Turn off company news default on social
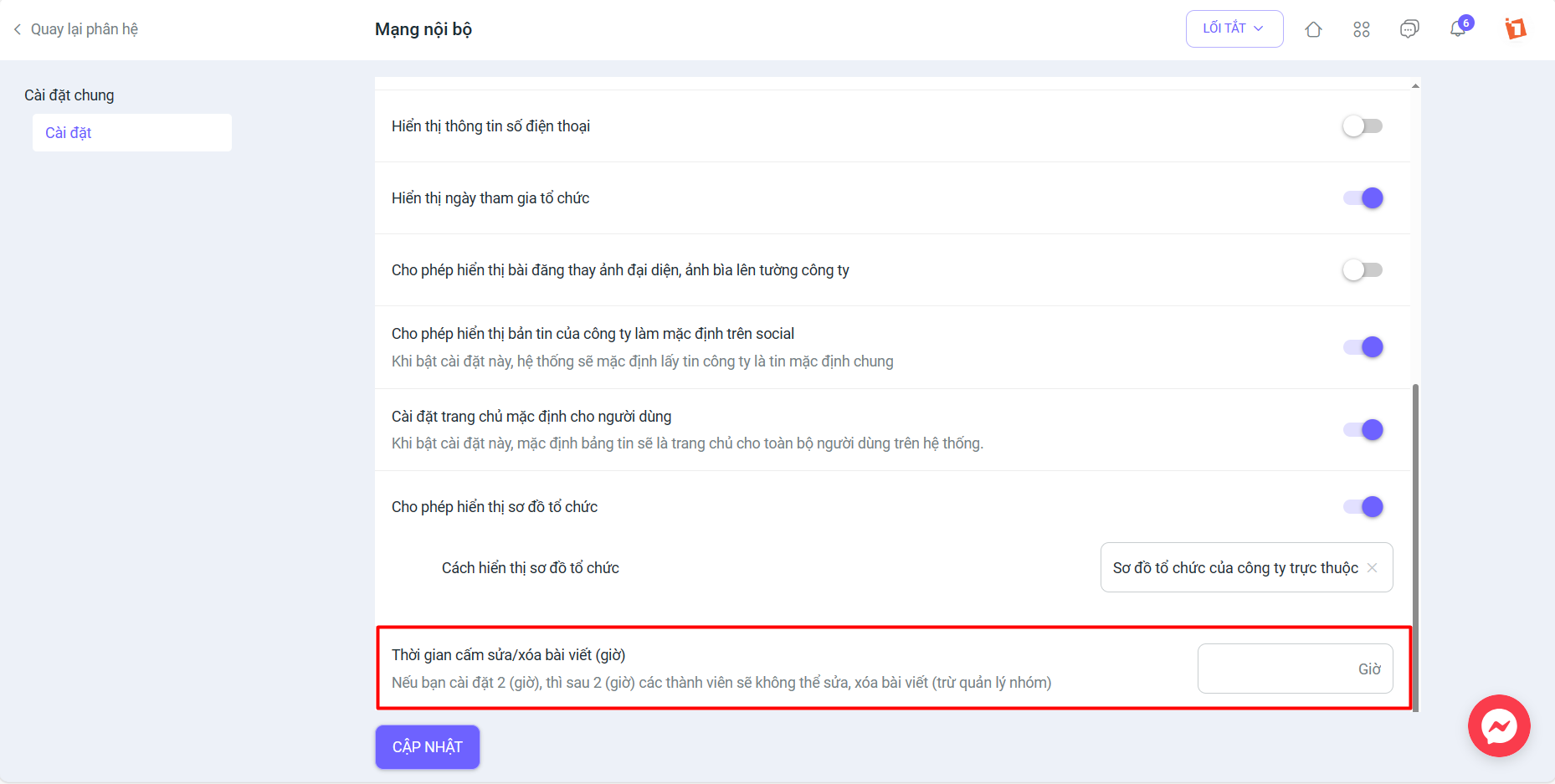 point(1363,347)
